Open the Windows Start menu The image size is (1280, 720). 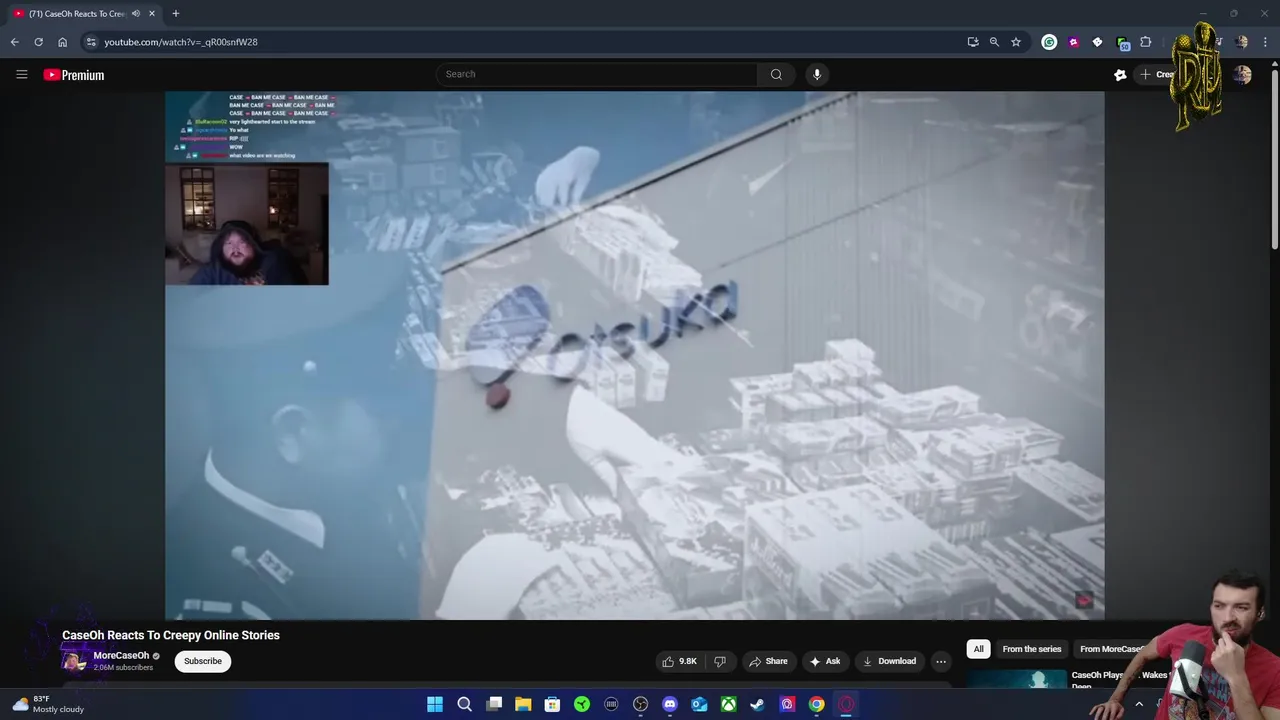(x=435, y=704)
